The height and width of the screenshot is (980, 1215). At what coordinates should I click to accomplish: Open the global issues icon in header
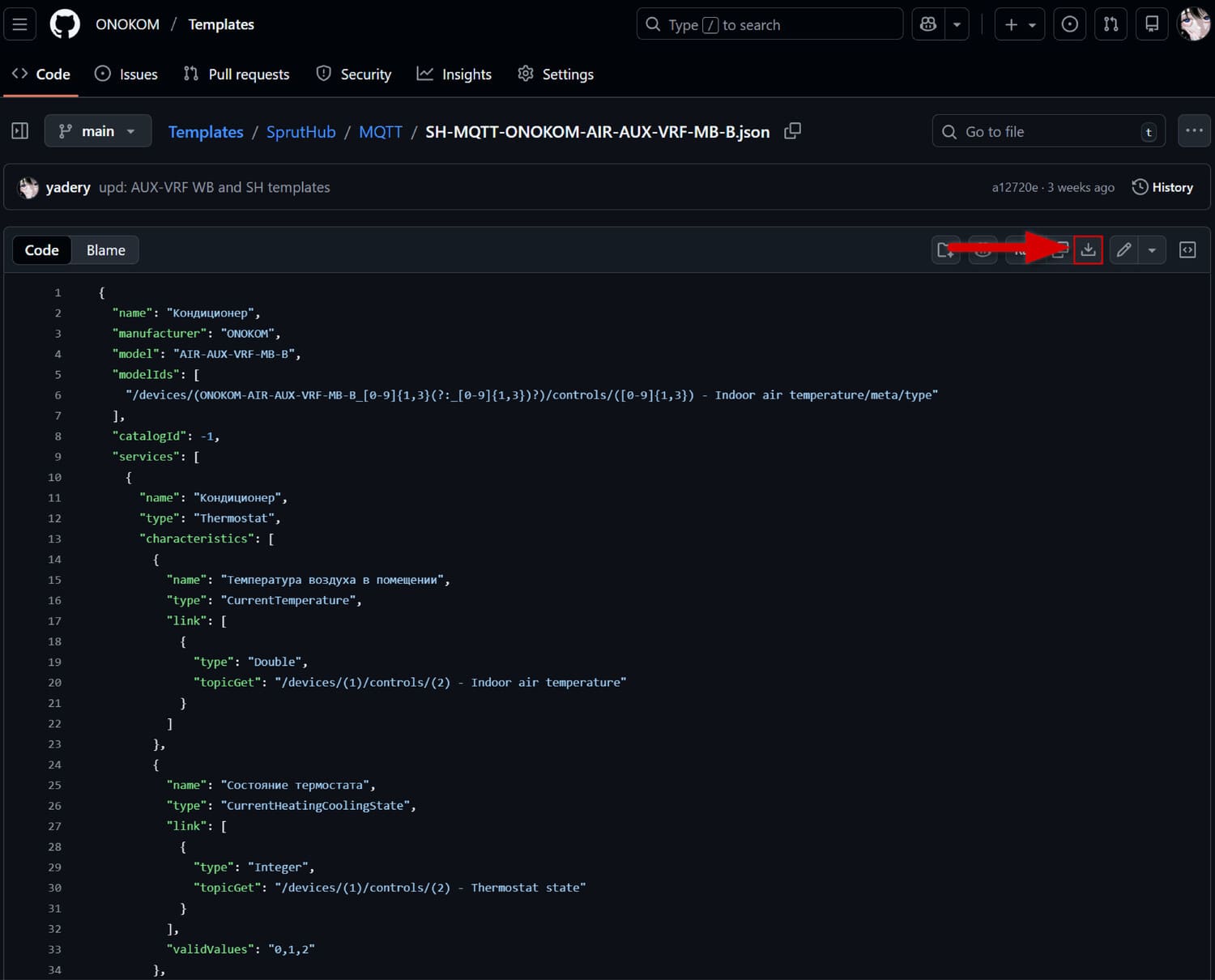[1069, 24]
